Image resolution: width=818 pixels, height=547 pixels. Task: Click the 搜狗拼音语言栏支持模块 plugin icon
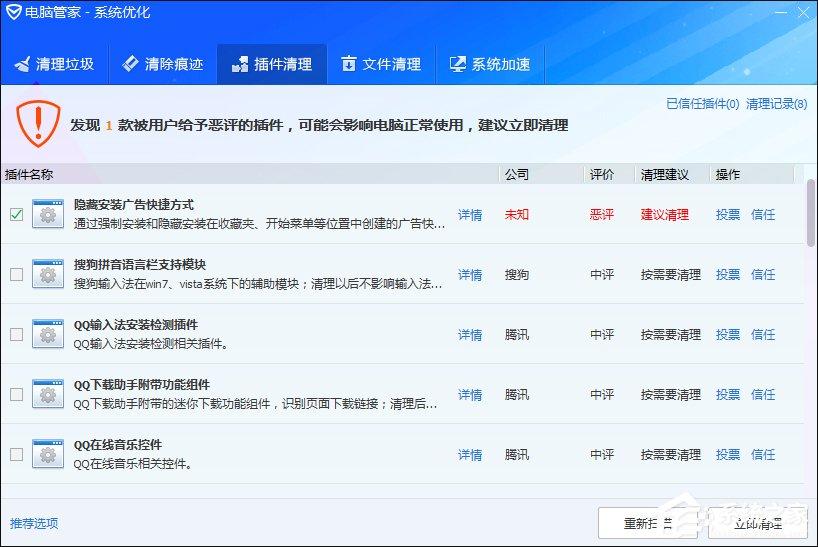click(47, 274)
